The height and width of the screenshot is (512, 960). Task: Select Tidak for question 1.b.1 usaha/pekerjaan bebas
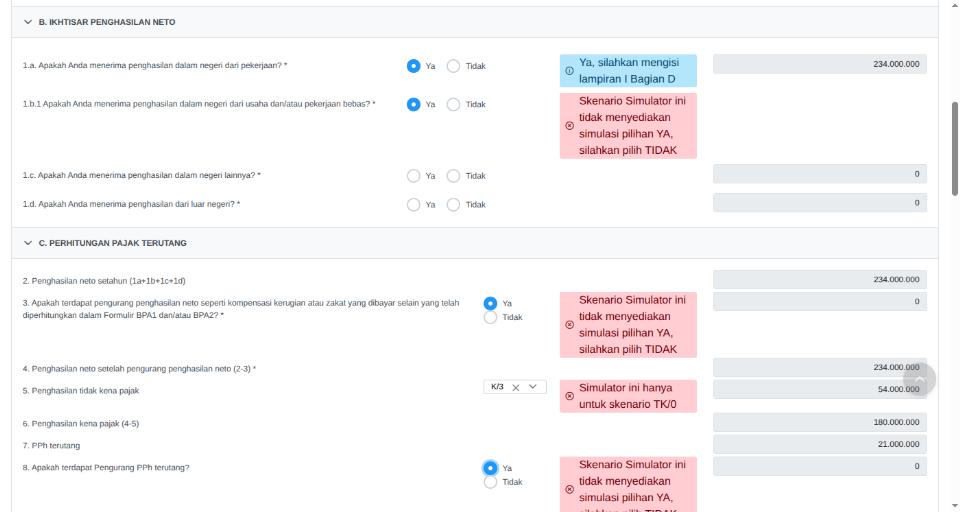pos(453,105)
